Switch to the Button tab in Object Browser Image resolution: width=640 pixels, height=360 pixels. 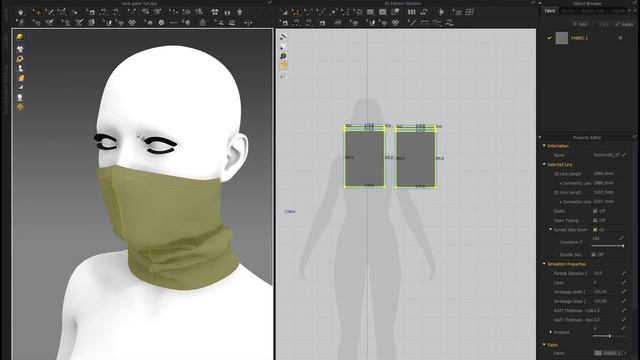[569, 11]
